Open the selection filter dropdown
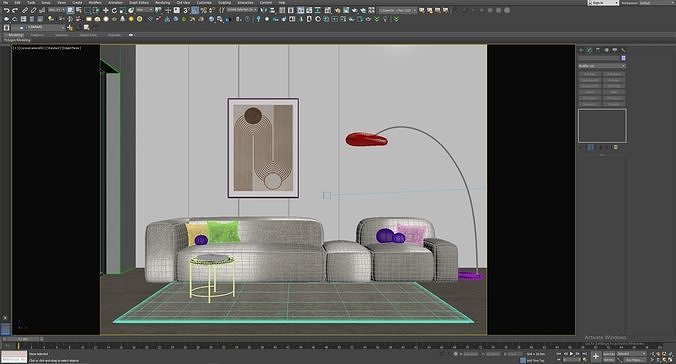Image resolution: width=676 pixels, height=364 pixels. tap(56, 10)
